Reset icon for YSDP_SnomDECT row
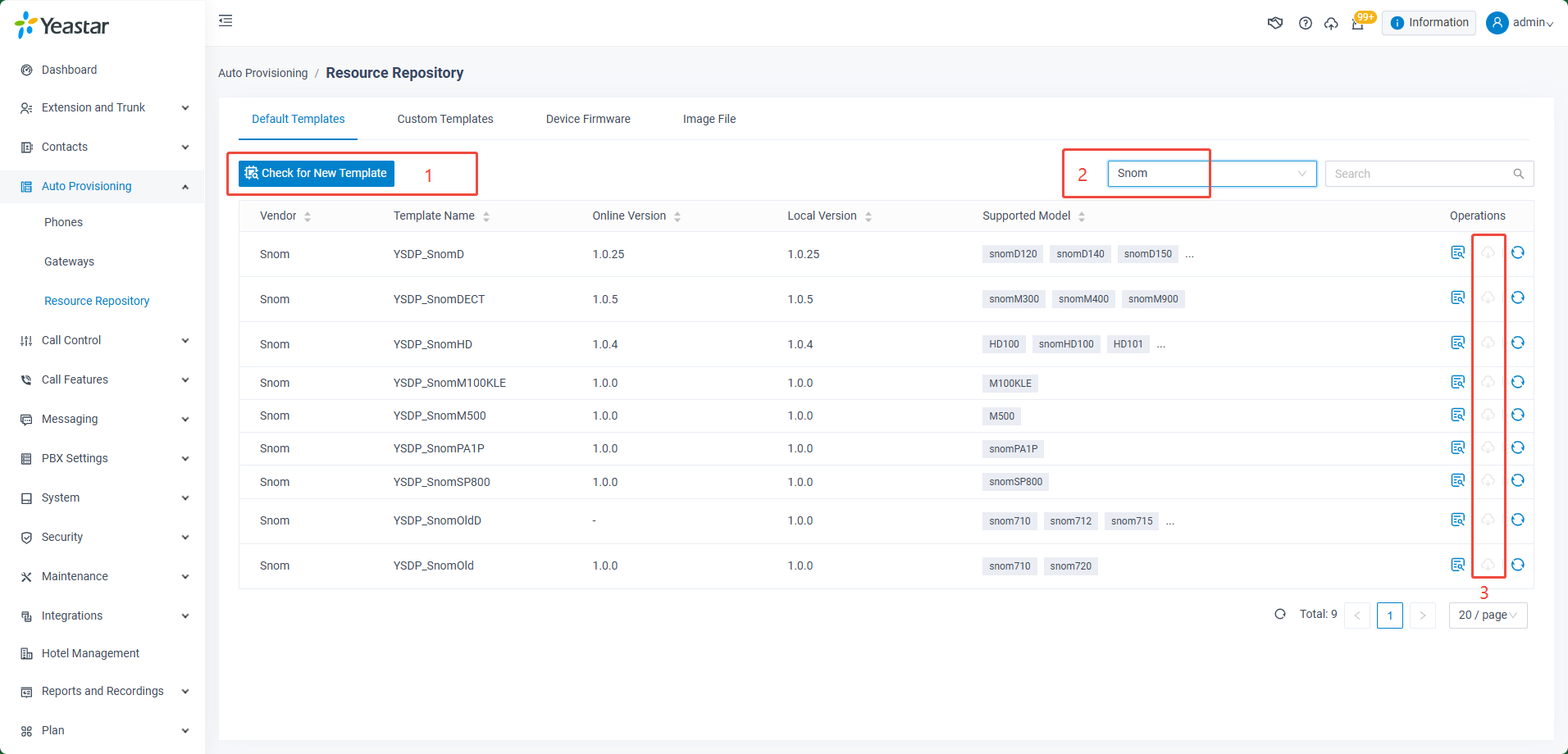Viewport: 1568px width, 754px height. 1518,298
